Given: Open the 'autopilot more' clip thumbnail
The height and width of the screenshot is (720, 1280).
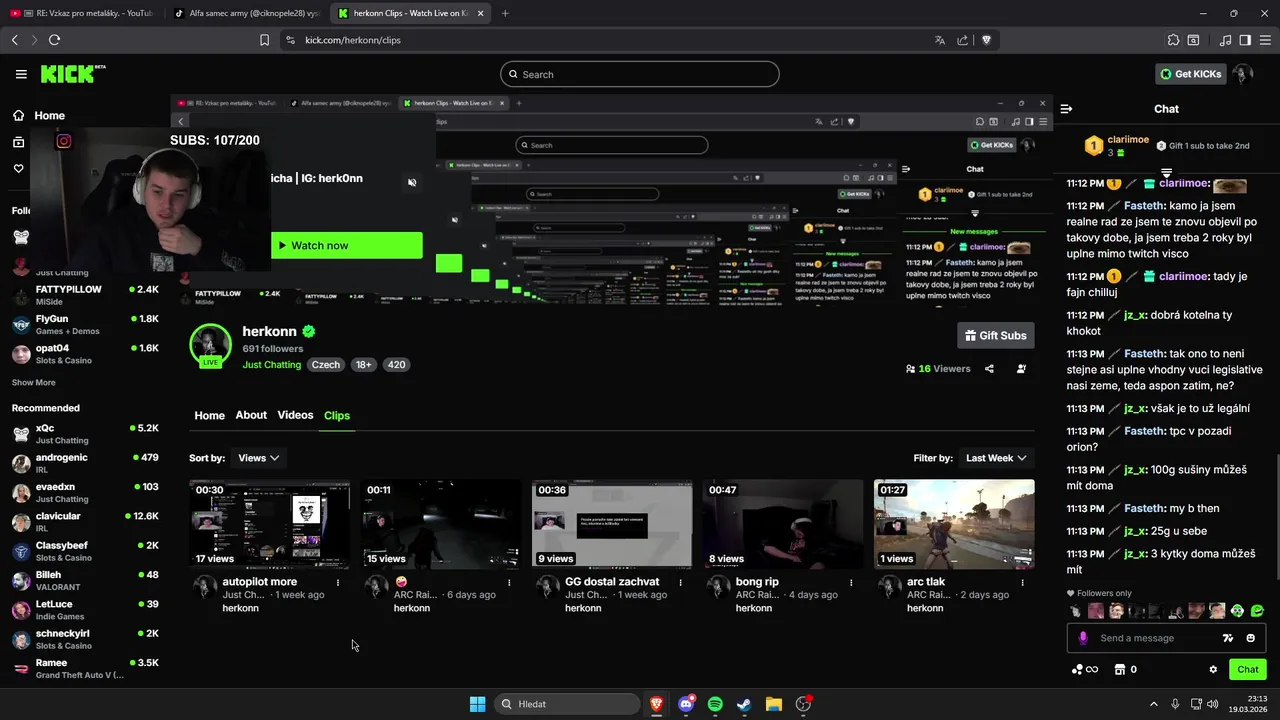Looking at the screenshot, I should tap(270, 524).
